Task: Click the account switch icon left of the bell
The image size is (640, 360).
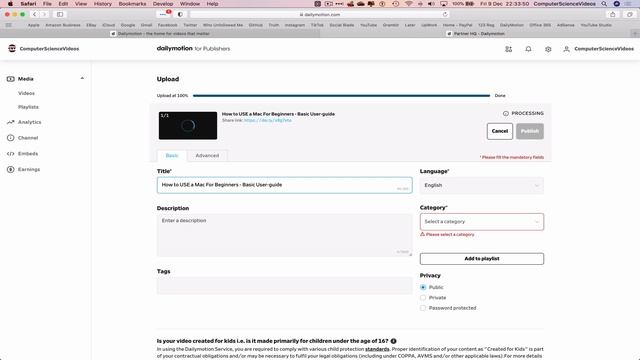Action: 509,49
